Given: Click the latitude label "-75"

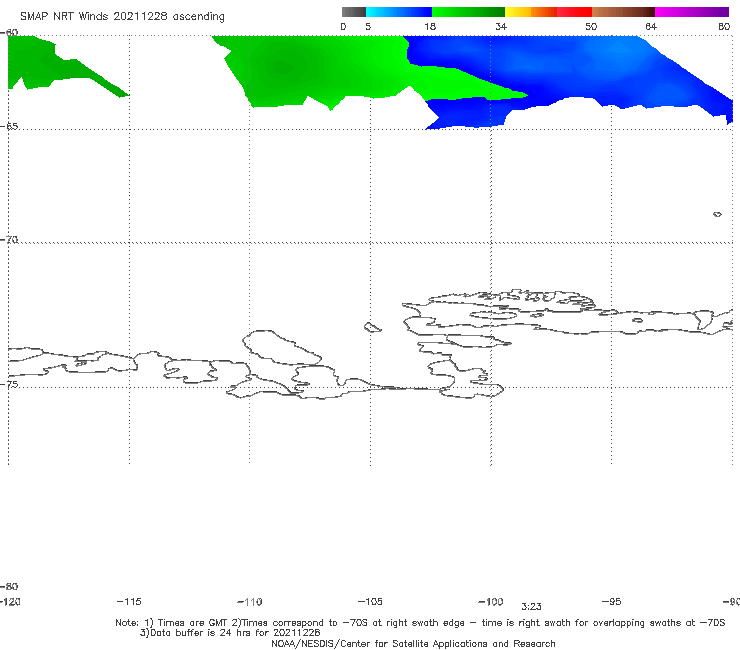Looking at the screenshot, I should coord(9,384).
